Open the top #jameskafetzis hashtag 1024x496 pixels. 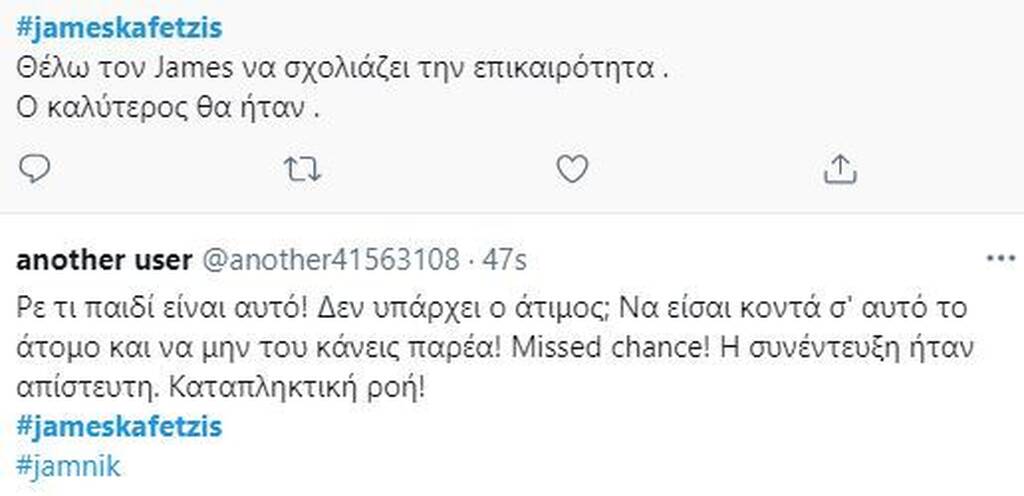[x=119, y=29]
